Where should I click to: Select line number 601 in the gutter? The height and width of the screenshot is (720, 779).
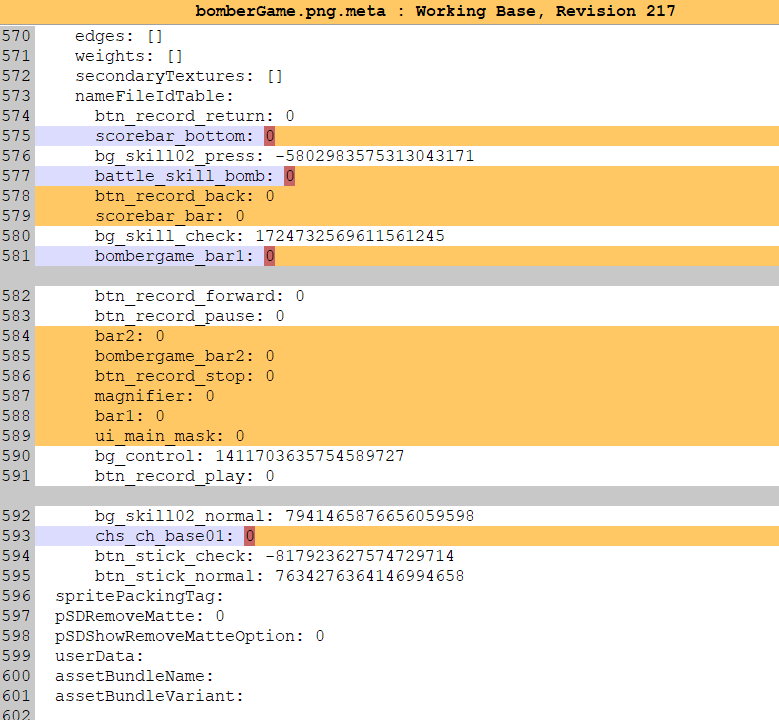pos(16,696)
